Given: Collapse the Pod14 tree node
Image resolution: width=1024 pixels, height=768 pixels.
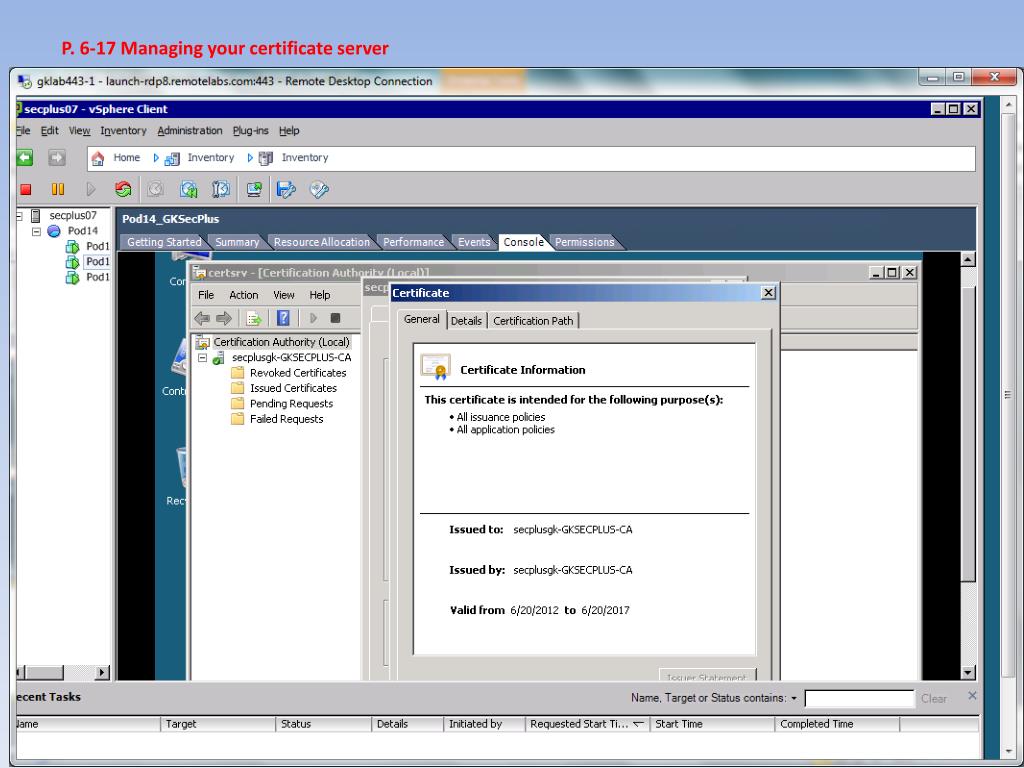Looking at the screenshot, I should pos(37,231).
